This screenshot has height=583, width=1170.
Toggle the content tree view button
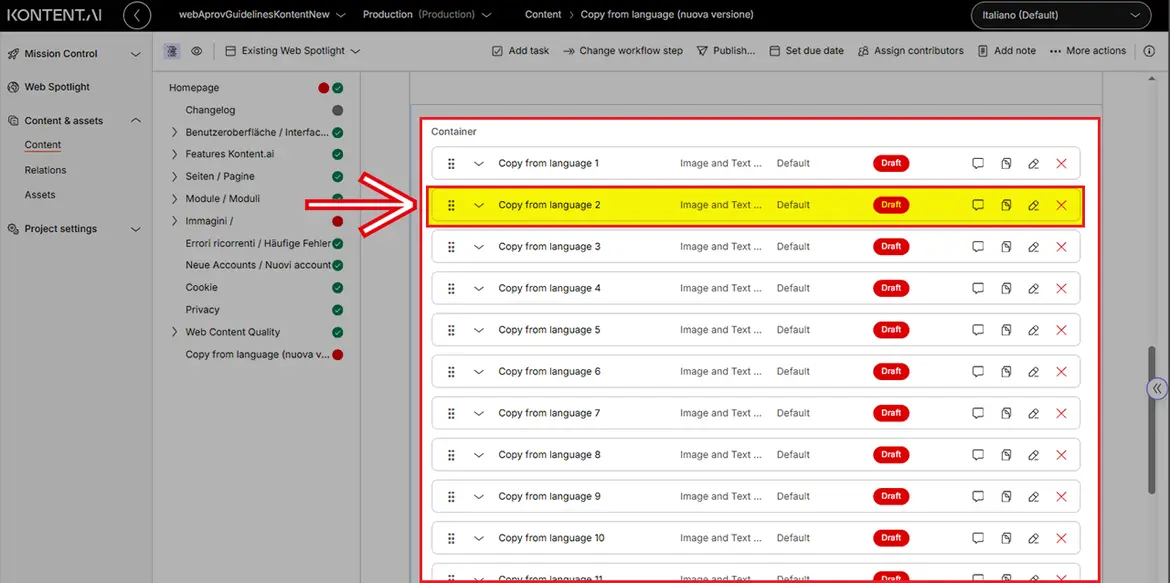(x=172, y=51)
